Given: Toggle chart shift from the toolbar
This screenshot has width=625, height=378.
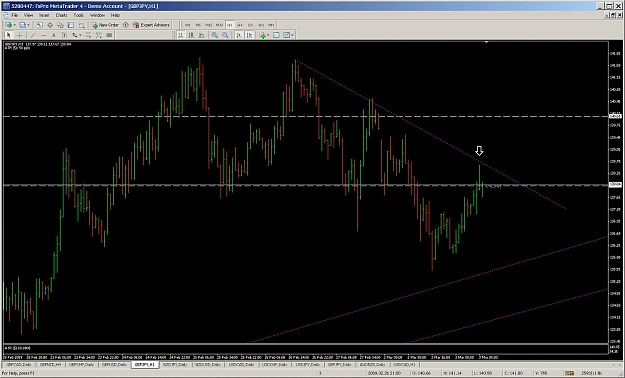Looking at the screenshot, I should [x=250, y=35].
